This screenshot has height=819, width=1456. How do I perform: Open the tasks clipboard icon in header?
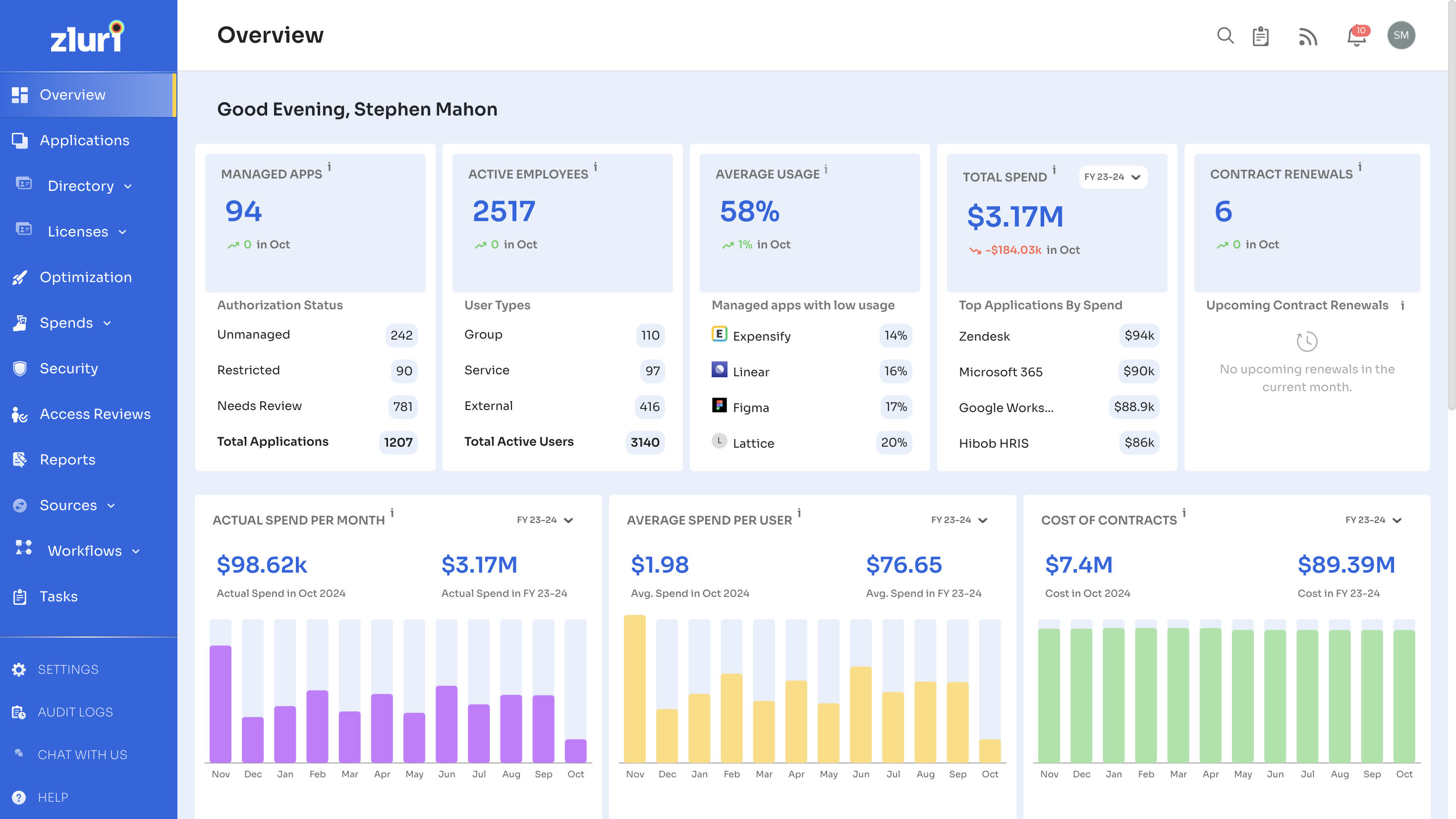[x=1260, y=36]
